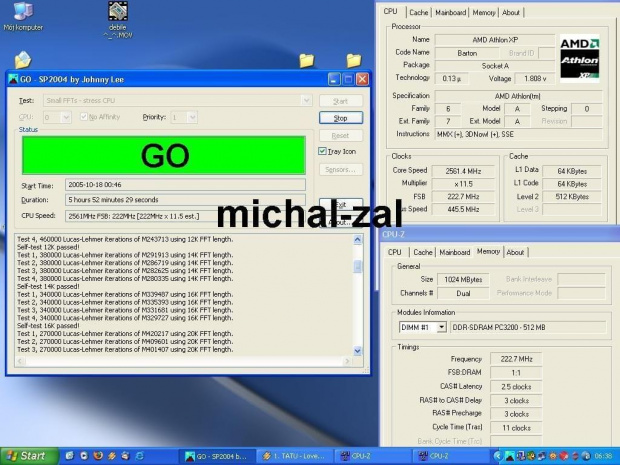Click the Reset button in SP2004
Viewport: 620px width, 465px height.
340,136
